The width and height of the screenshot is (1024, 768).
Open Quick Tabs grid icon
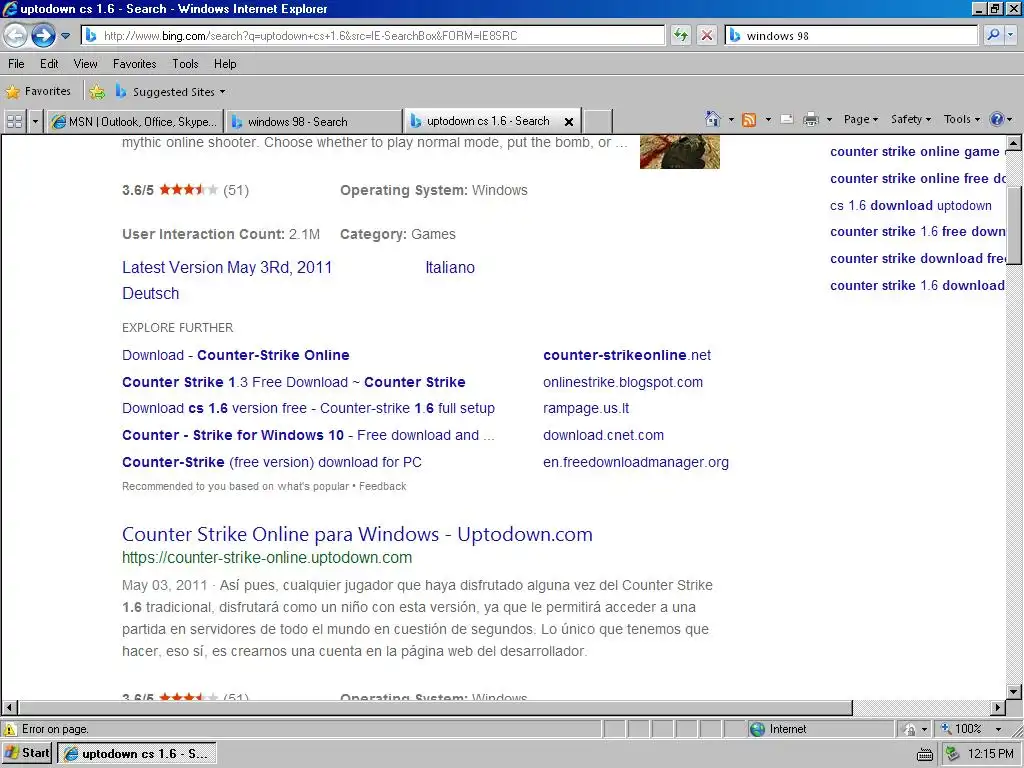[14, 121]
